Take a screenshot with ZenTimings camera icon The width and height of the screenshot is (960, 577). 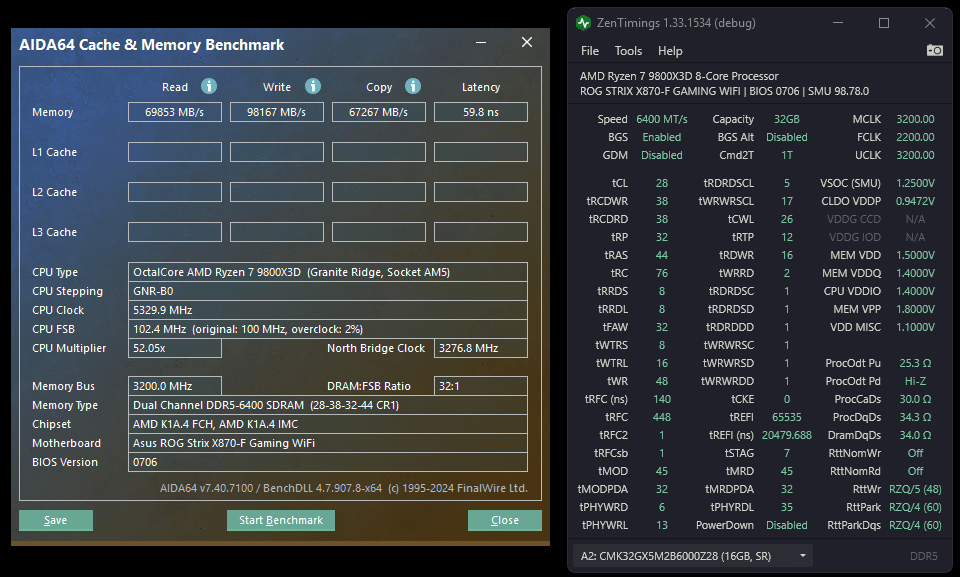point(934,50)
